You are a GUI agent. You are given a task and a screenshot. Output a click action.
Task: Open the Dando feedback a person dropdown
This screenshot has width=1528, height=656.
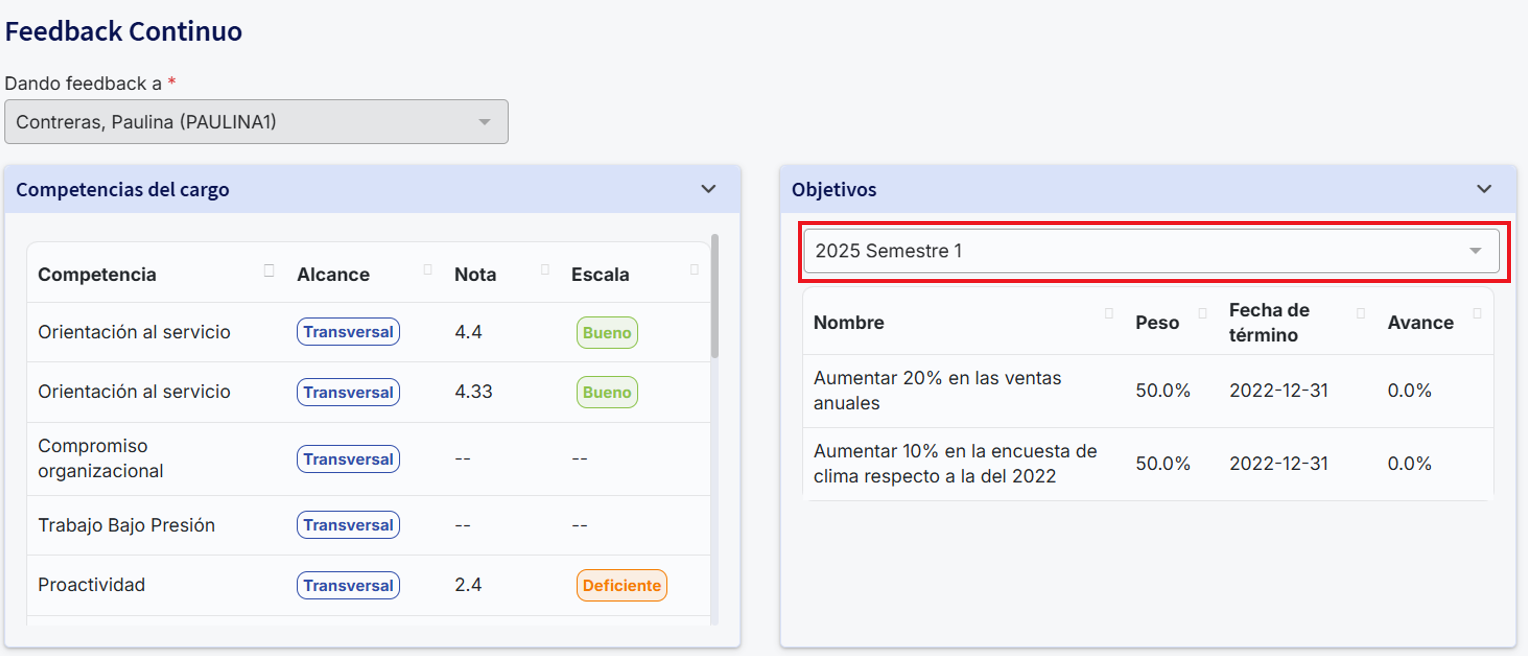[x=256, y=122]
